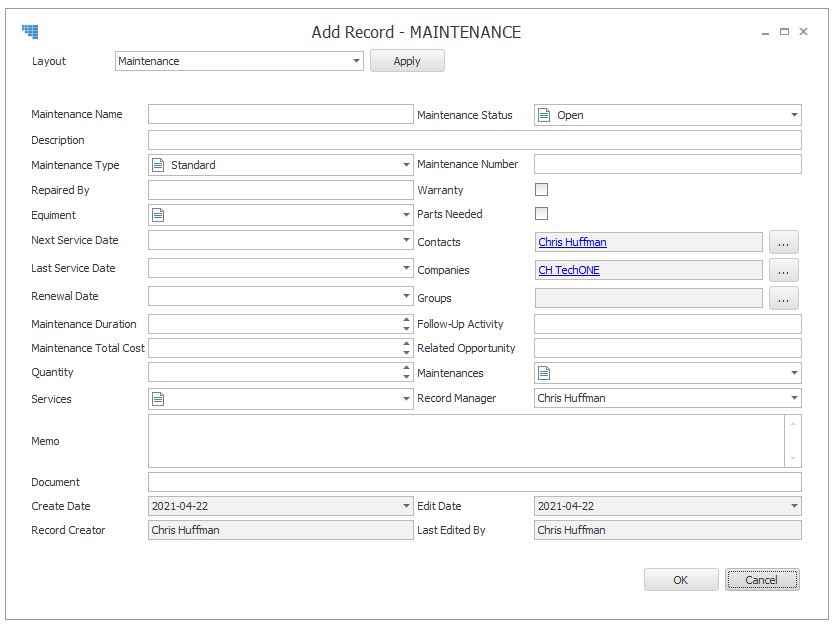The height and width of the screenshot is (630, 839).
Task: Check the Parts Needed checkbox
Action: tap(542, 213)
